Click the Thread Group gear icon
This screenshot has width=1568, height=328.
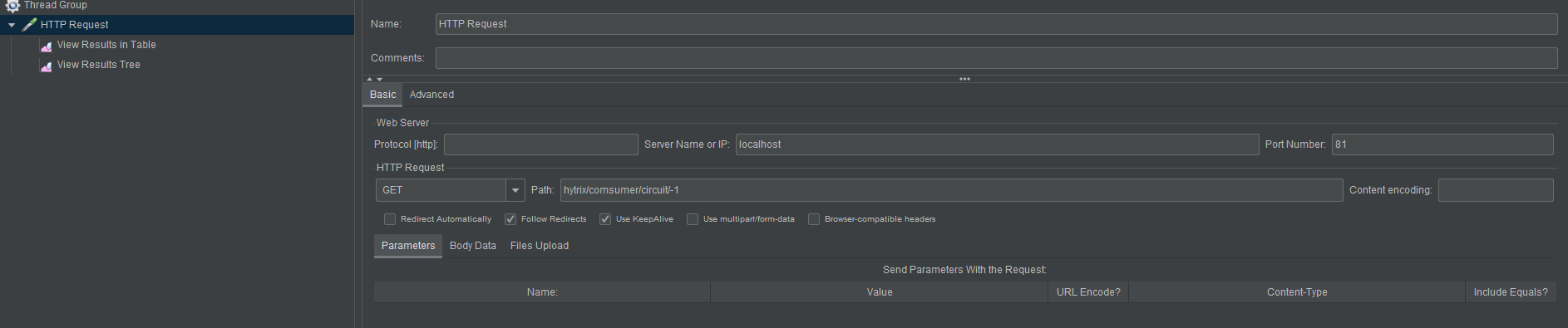click(x=12, y=5)
